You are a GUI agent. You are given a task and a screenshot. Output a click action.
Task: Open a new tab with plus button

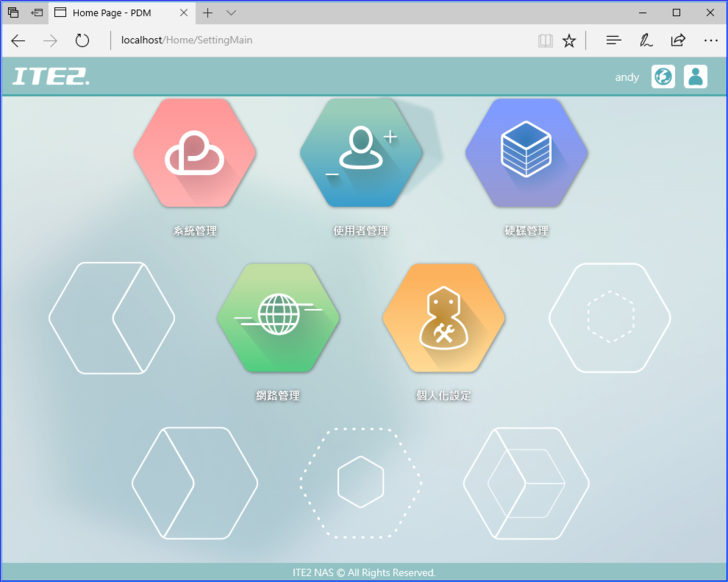click(x=208, y=13)
